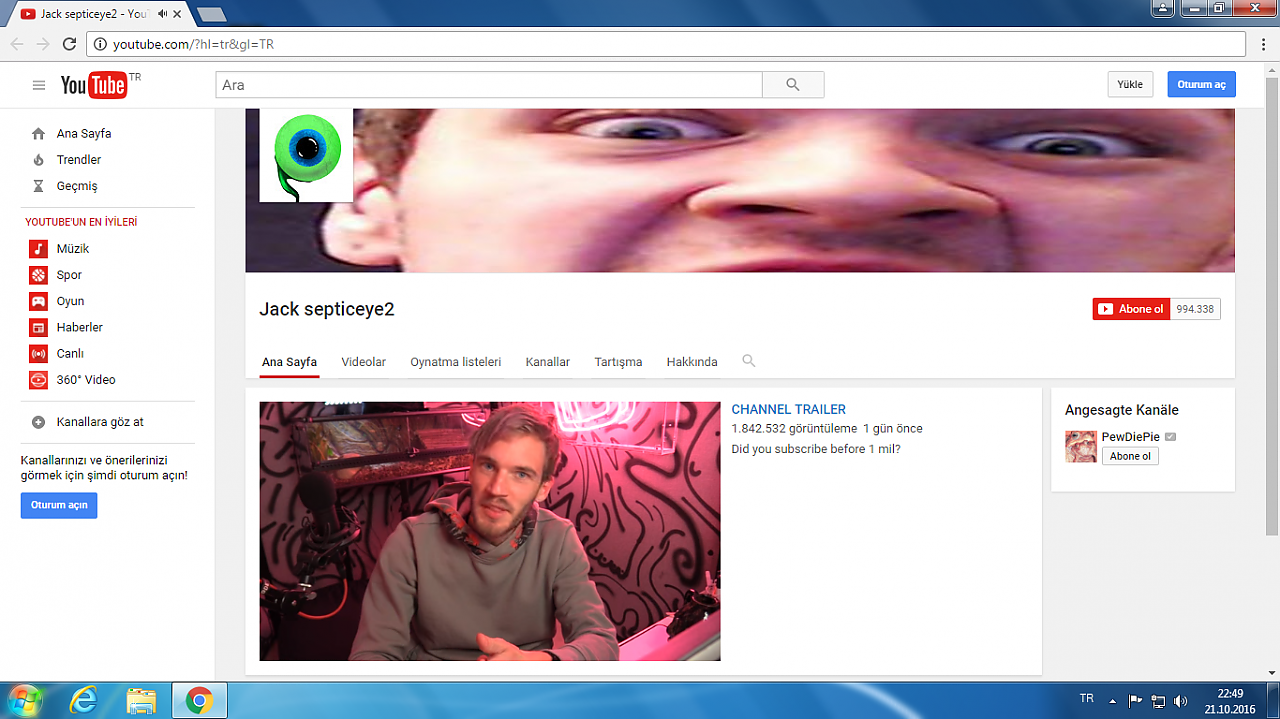Image resolution: width=1280 pixels, height=719 pixels.
Task: Open Geçmiş hourglass icon in sidebar
Action: 38,186
